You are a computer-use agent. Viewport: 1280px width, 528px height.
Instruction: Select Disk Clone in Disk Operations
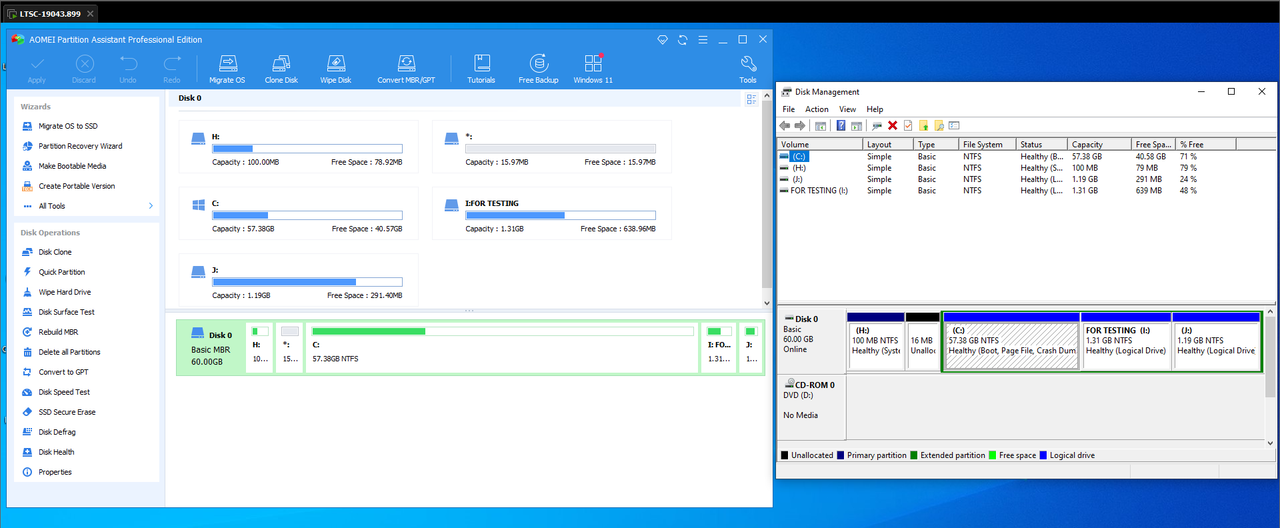pos(55,252)
